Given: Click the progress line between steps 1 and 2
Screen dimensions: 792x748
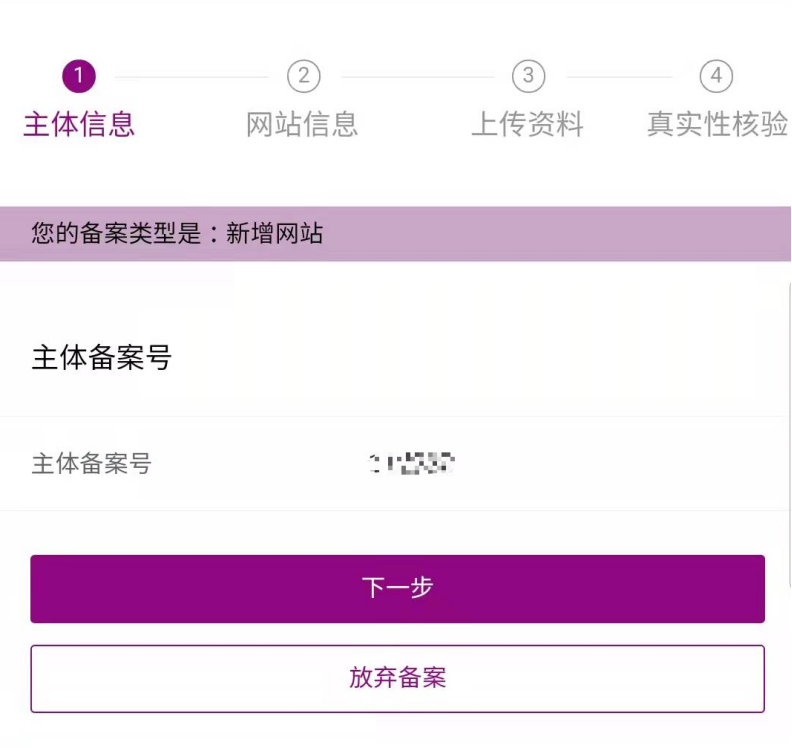Looking at the screenshot, I should [x=190, y=77].
